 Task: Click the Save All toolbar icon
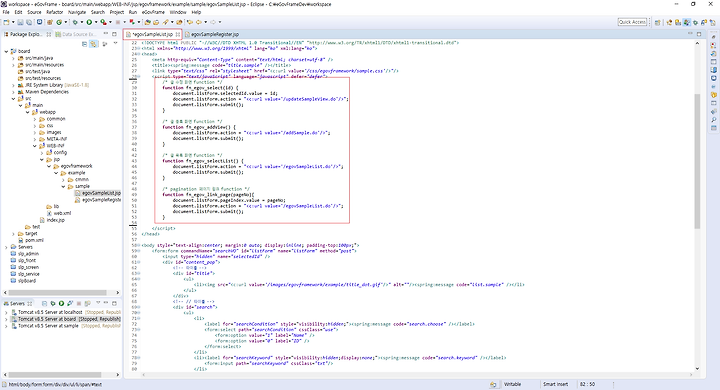coord(28,22)
